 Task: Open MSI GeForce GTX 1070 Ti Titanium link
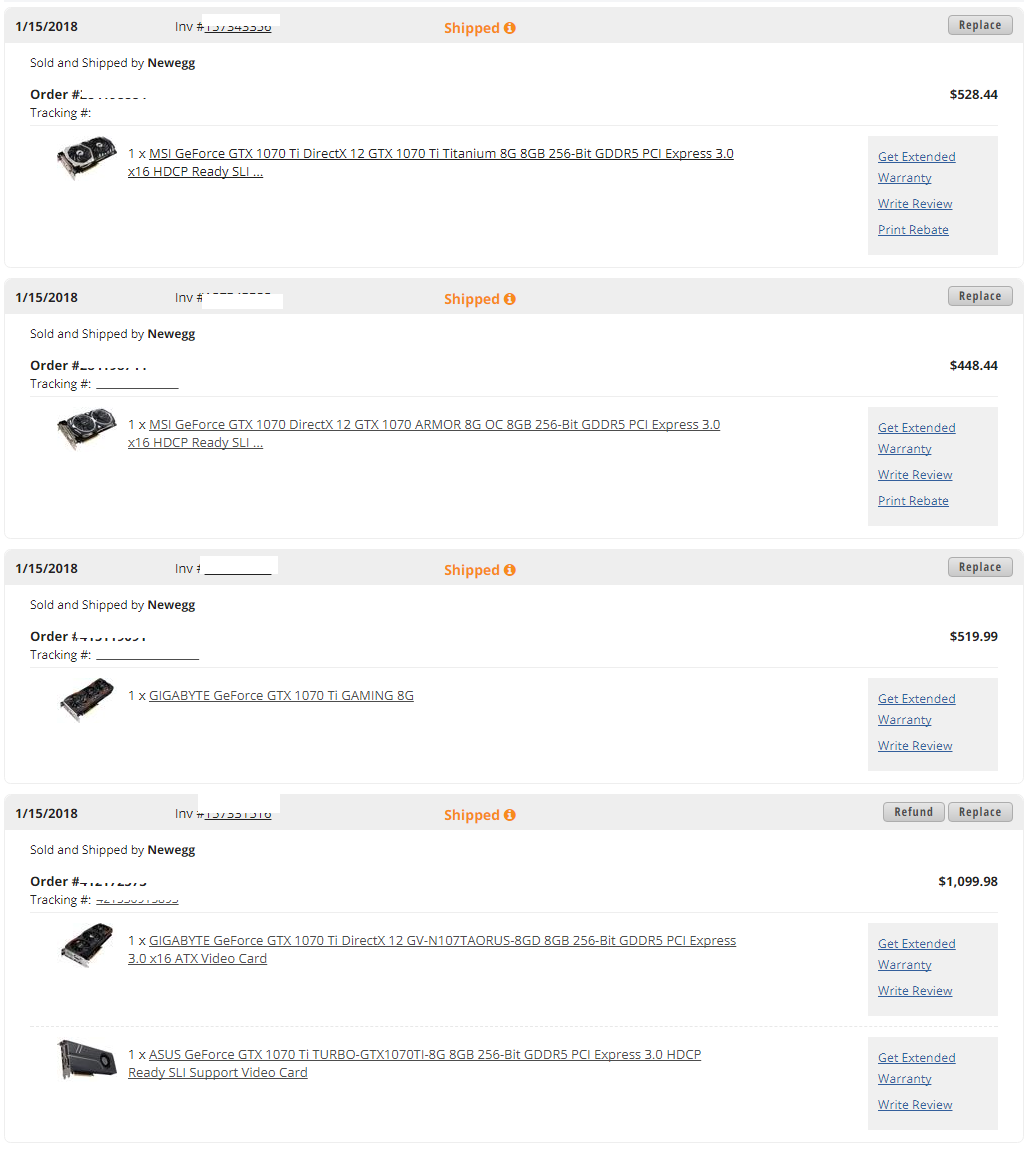pyautogui.click(x=431, y=162)
